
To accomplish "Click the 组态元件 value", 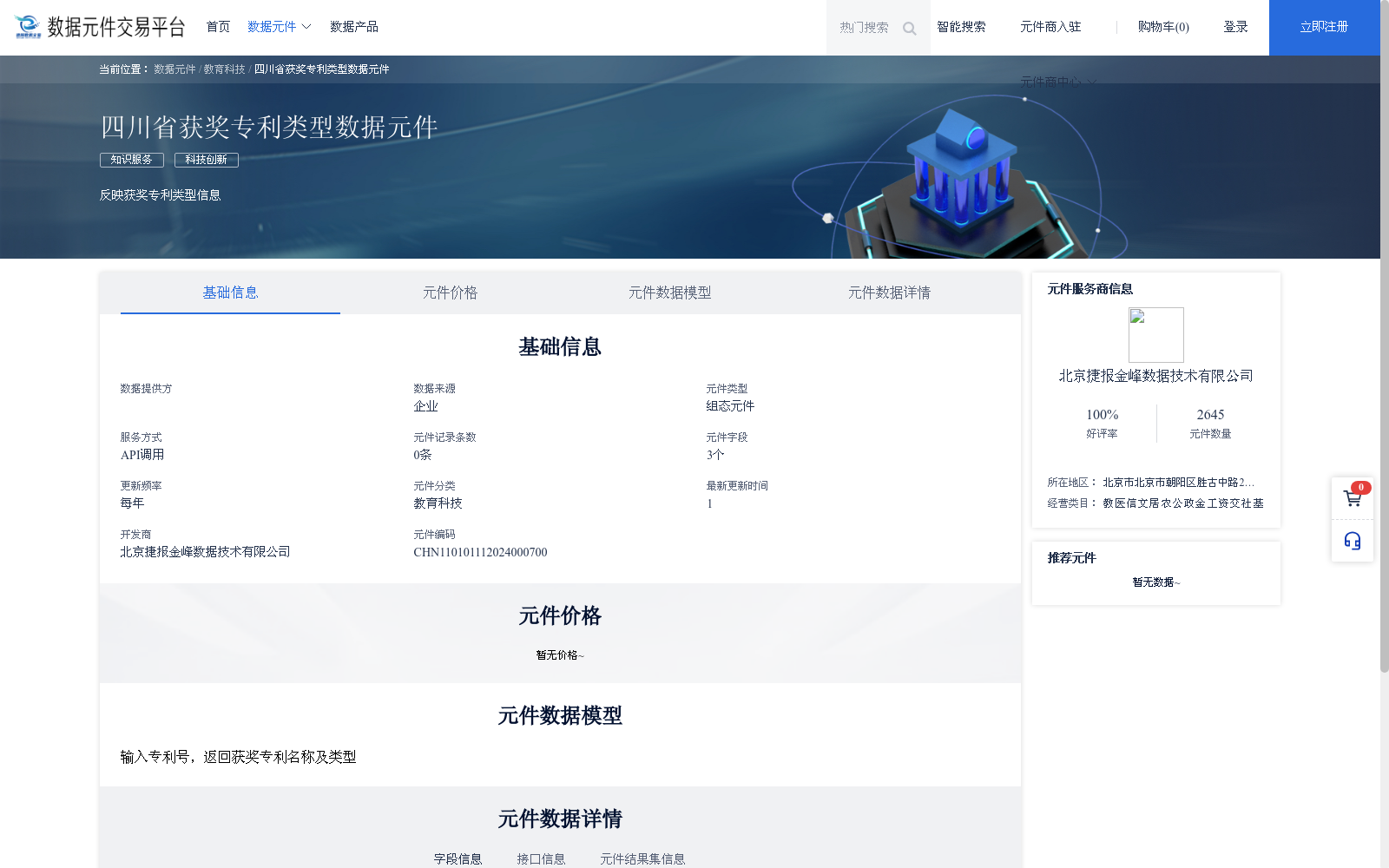I will [730, 406].
